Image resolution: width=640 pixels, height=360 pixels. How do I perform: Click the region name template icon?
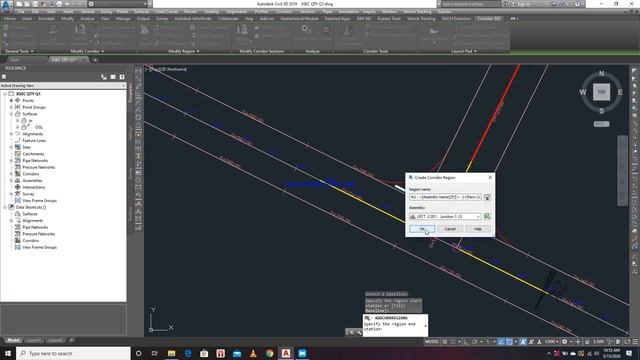point(487,197)
